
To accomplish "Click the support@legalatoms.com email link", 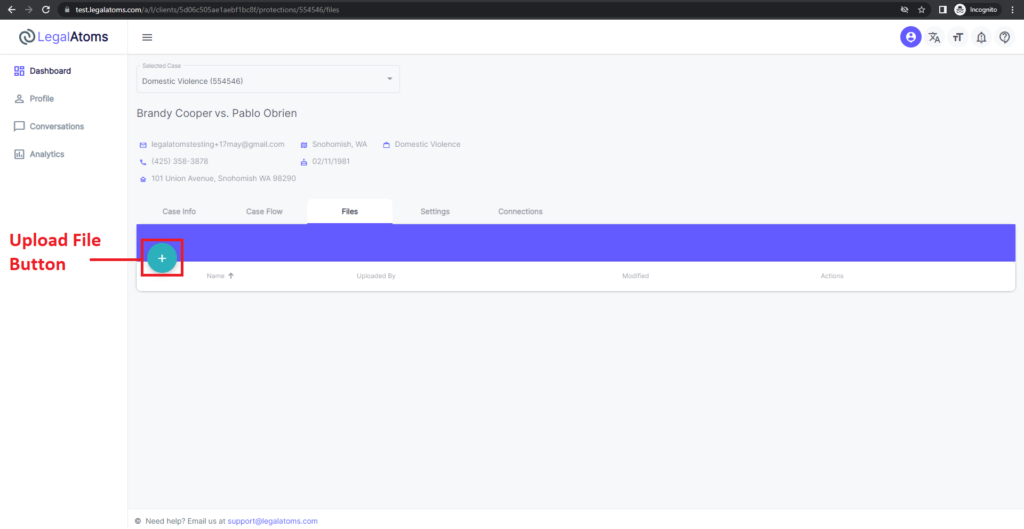I will [x=272, y=521].
